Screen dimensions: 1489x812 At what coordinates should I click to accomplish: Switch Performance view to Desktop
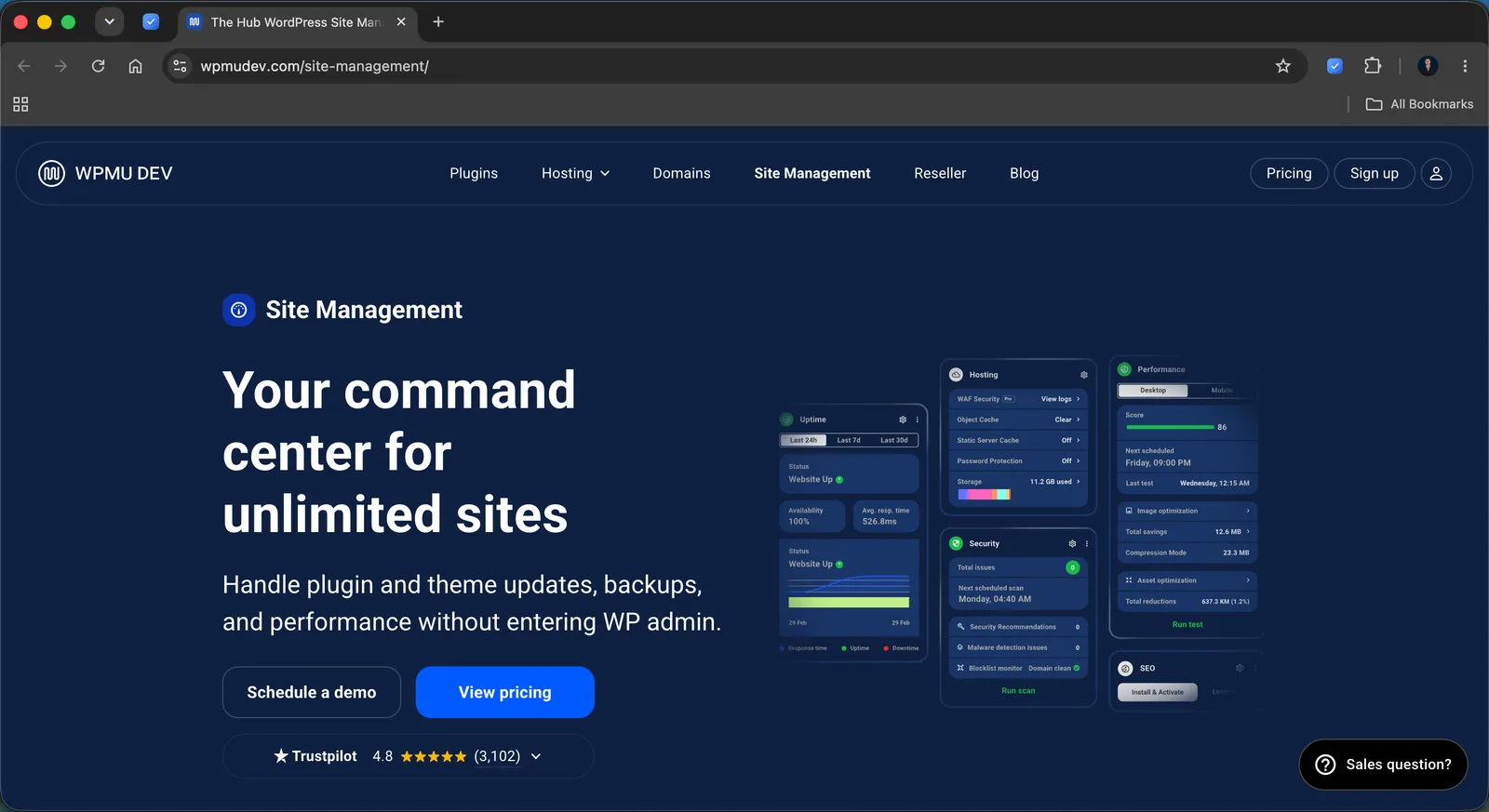(x=1153, y=391)
